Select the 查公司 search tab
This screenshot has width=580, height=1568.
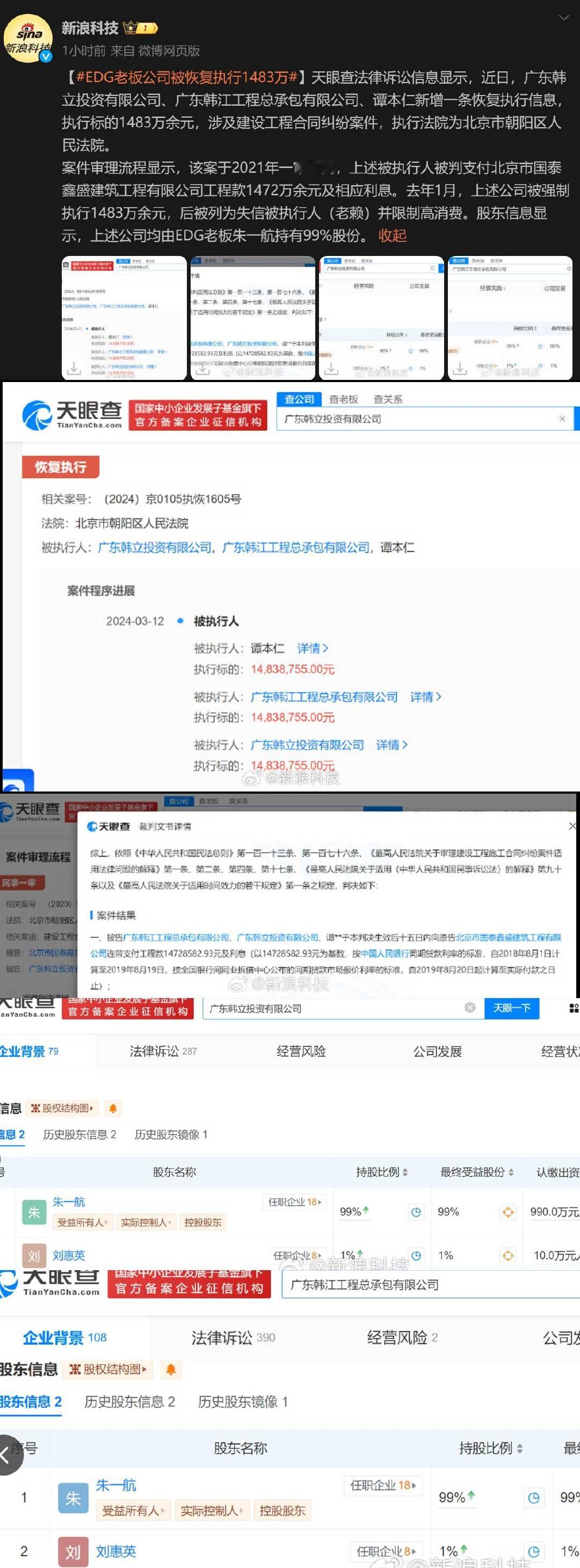pos(299,399)
